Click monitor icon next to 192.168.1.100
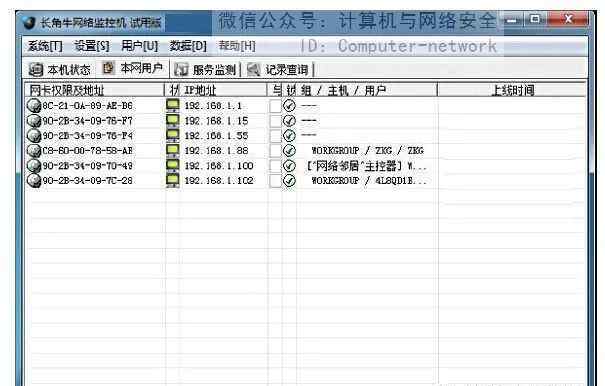This screenshot has width=605, height=386. [x=172, y=166]
